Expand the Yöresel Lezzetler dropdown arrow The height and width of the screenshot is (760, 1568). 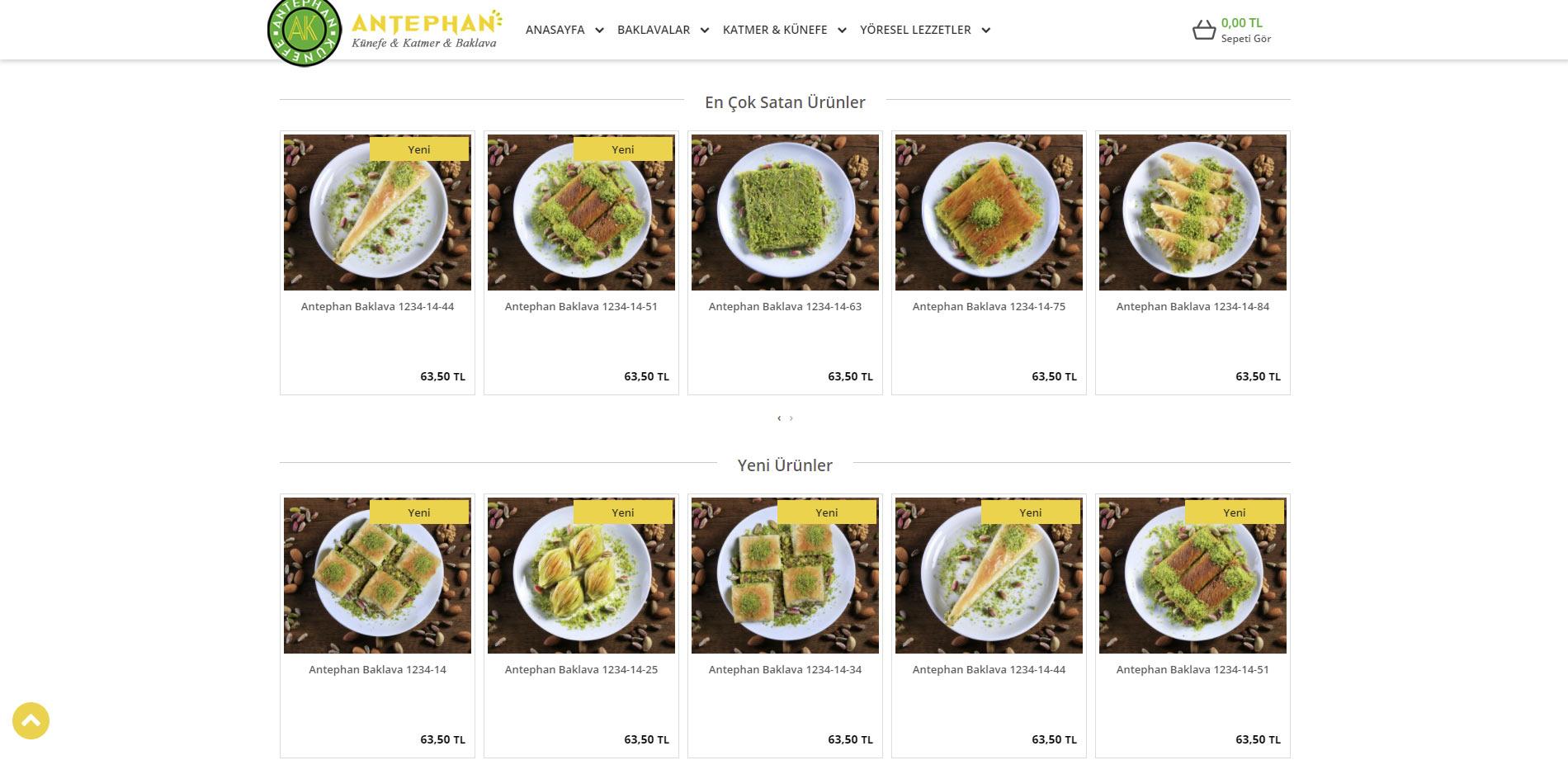985,31
